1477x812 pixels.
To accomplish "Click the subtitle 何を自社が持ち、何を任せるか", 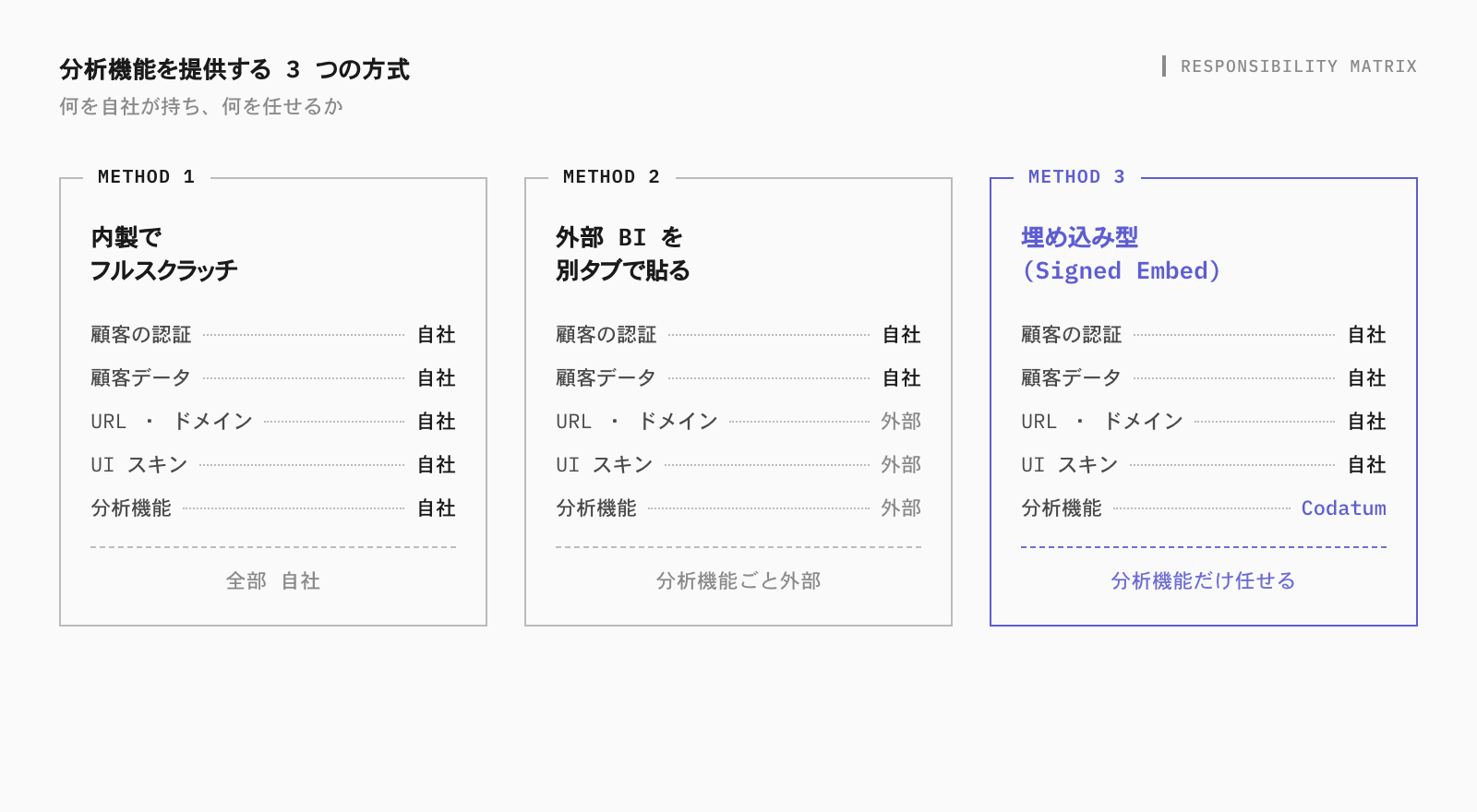I will pyautogui.click(x=201, y=106).
